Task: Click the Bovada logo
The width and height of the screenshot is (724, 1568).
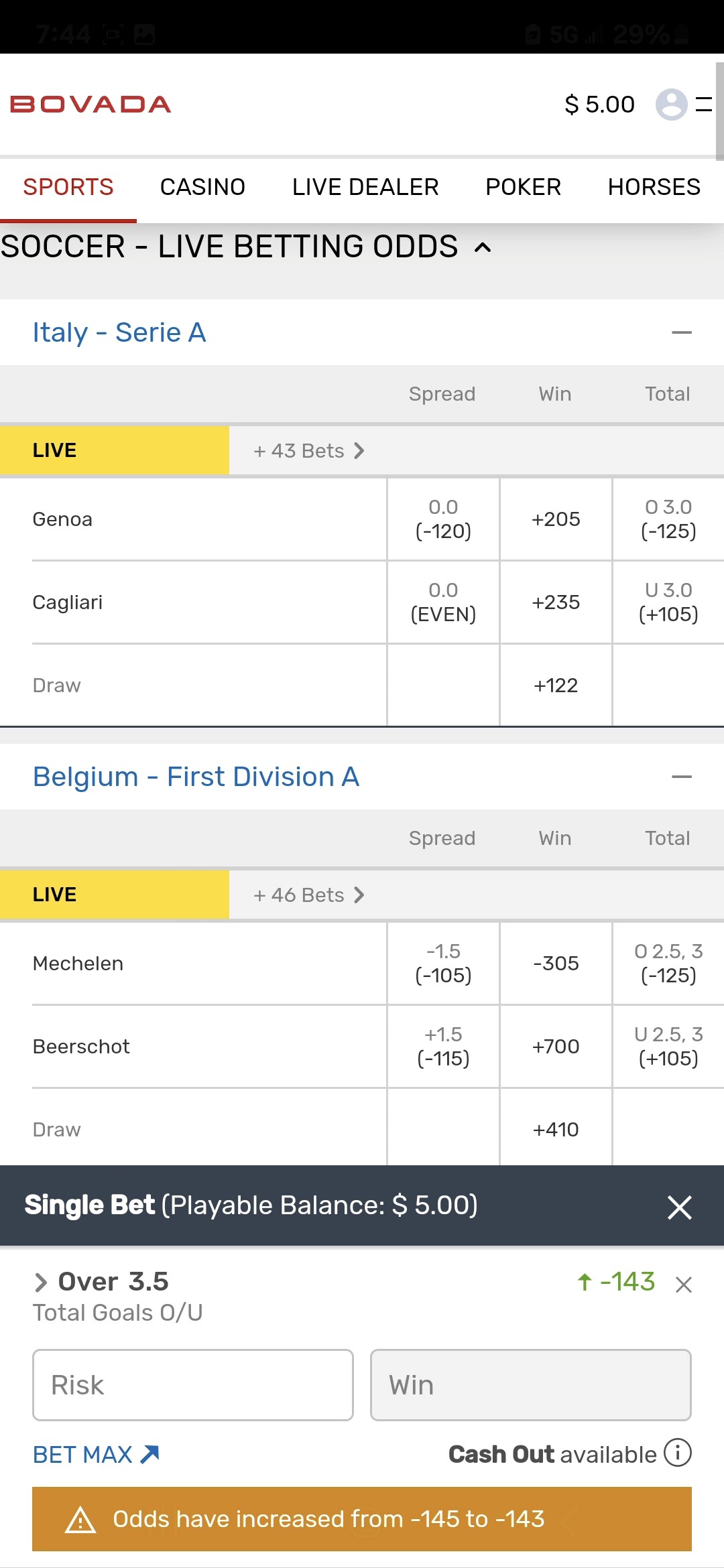Action: (x=90, y=105)
